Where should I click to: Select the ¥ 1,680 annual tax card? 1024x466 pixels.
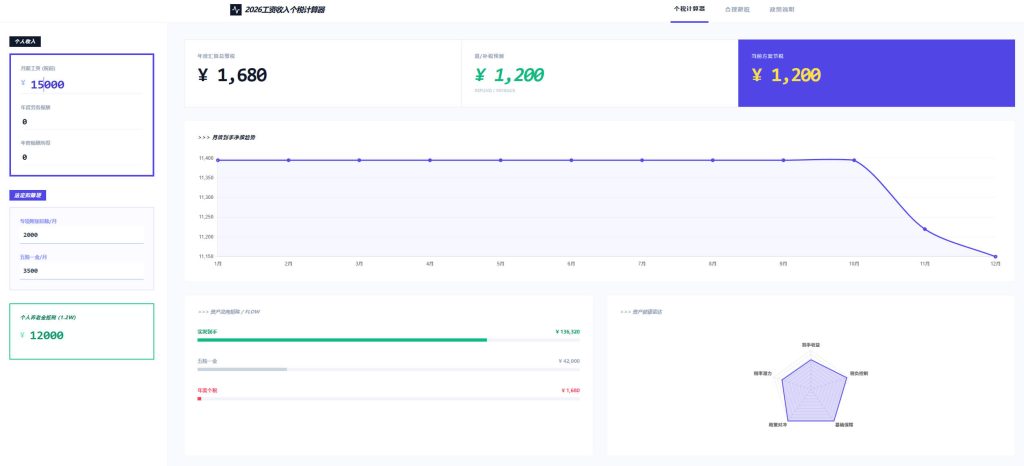pos(322,73)
